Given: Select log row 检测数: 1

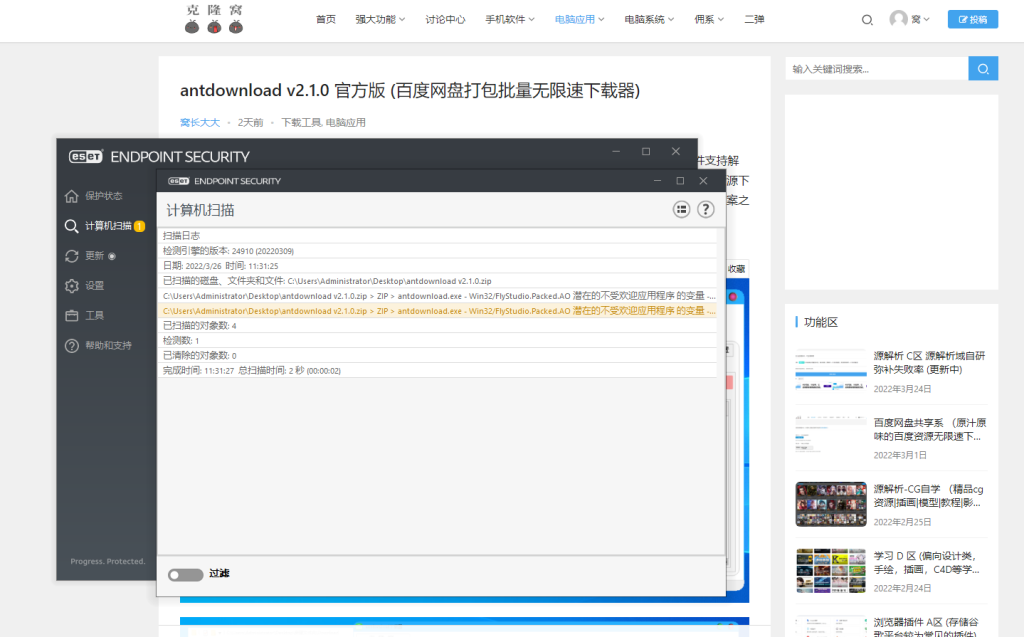Looking at the screenshot, I should tap(438, 340).
